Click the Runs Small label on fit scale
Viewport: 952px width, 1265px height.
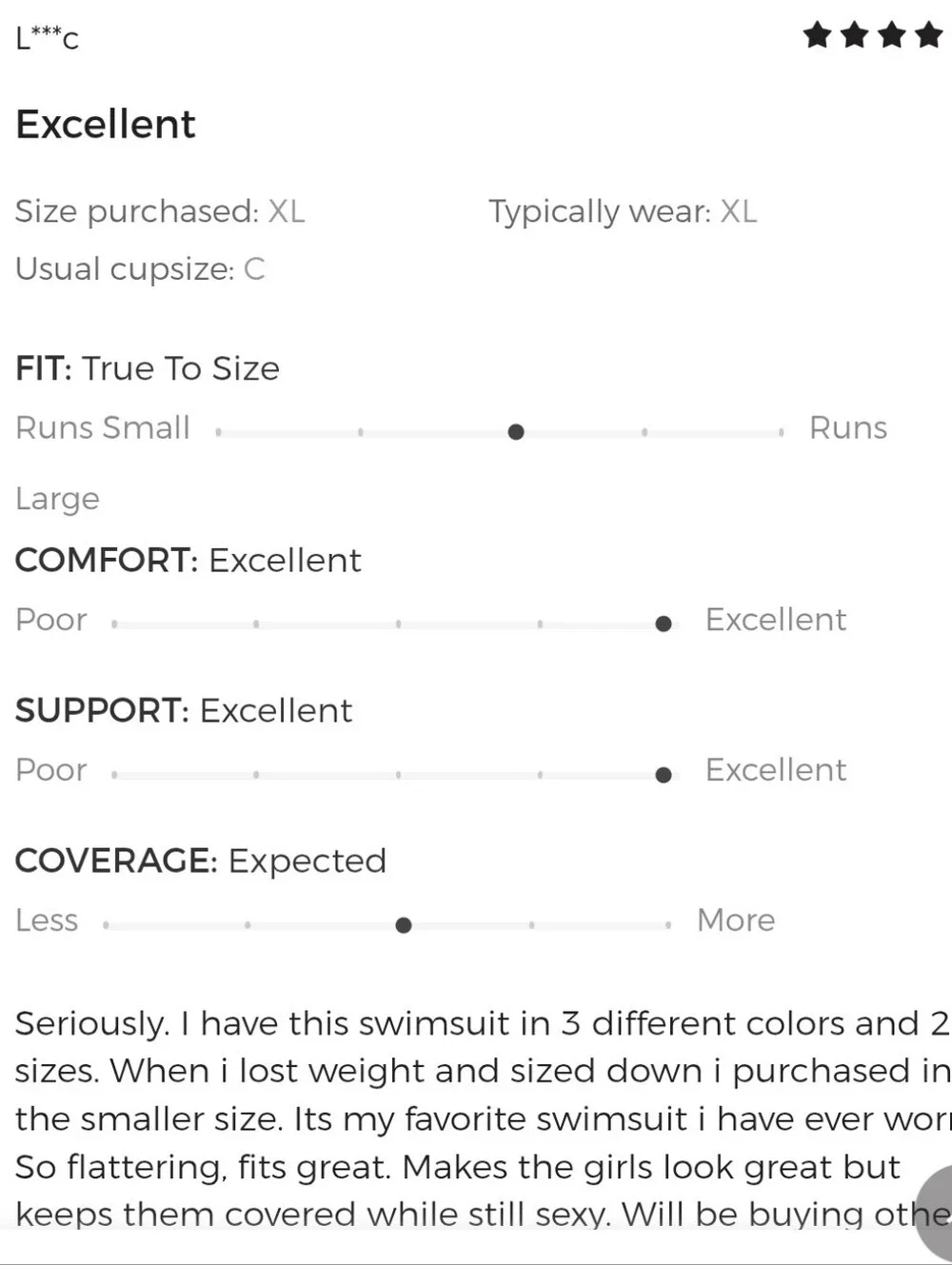click(x=103, y=428)
